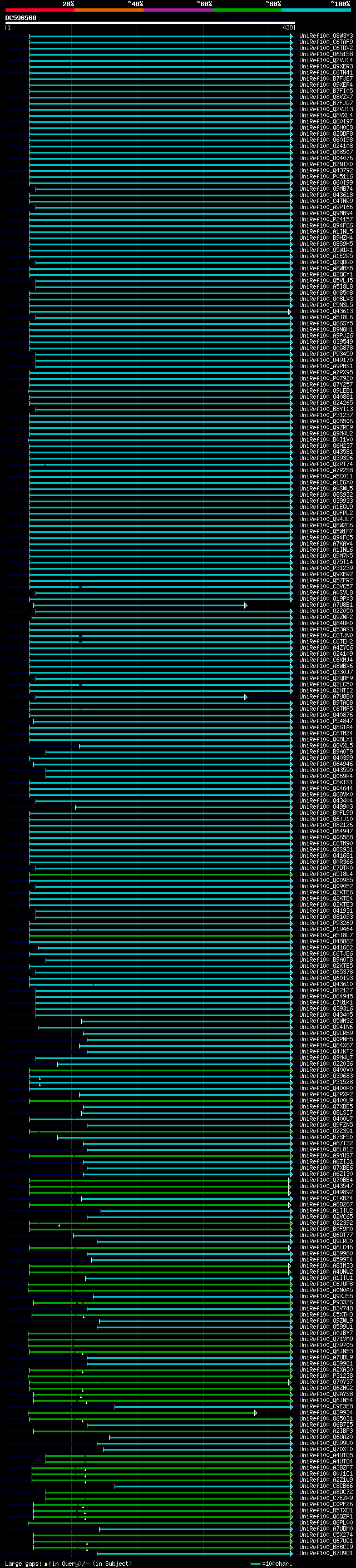Select hit label UniRef100_O64946
Viewport: 356px width, 1568px height.
click(x=326, y=764)
